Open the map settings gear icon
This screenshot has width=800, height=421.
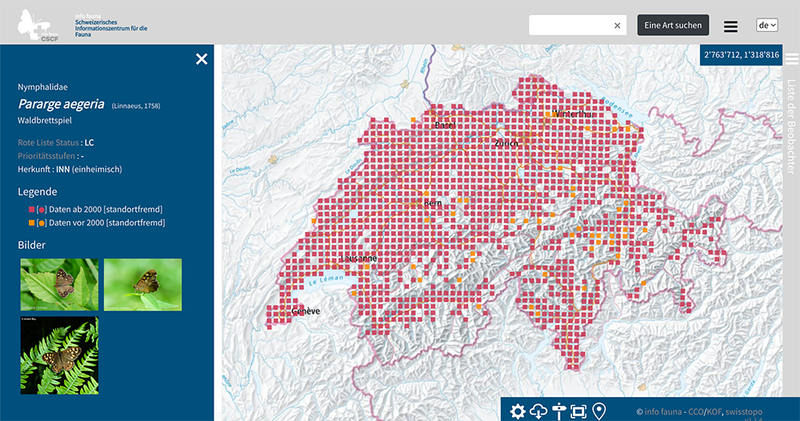518,411
